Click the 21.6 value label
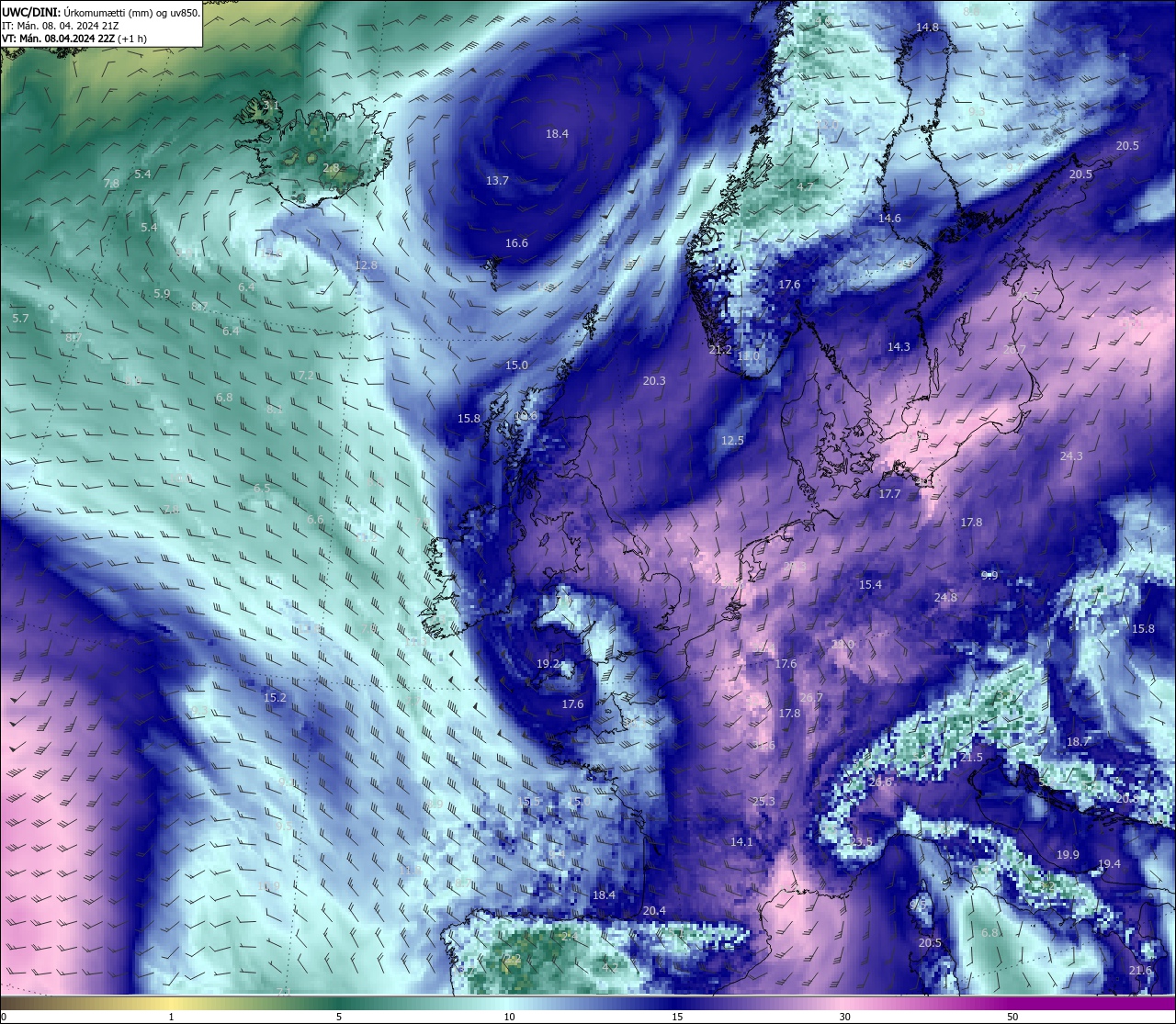Viewport: 1176px width, 1024px height. 1140,971
